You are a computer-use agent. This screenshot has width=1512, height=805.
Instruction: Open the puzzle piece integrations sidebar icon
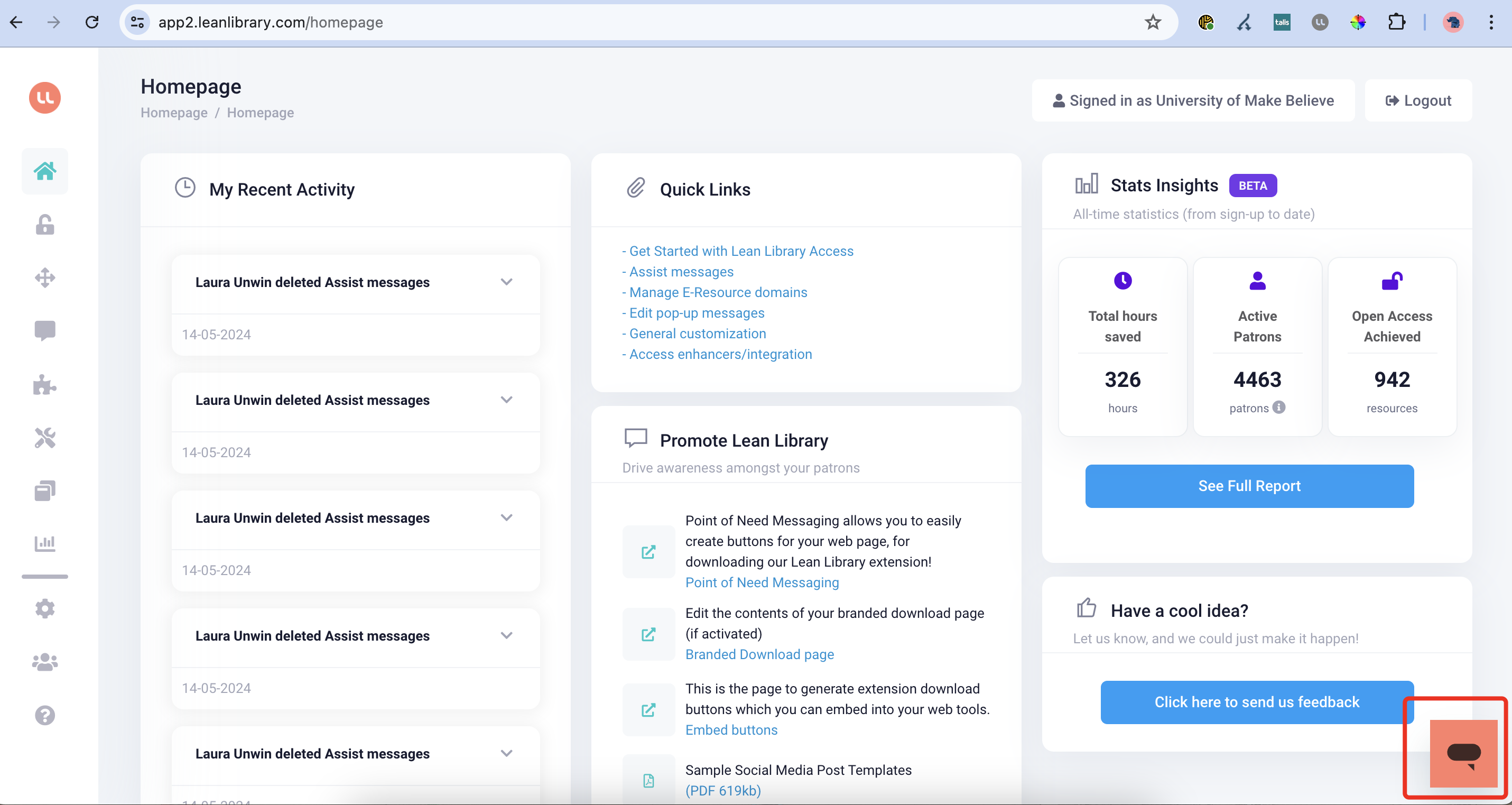pyautogui.click(x=44, y=385)
